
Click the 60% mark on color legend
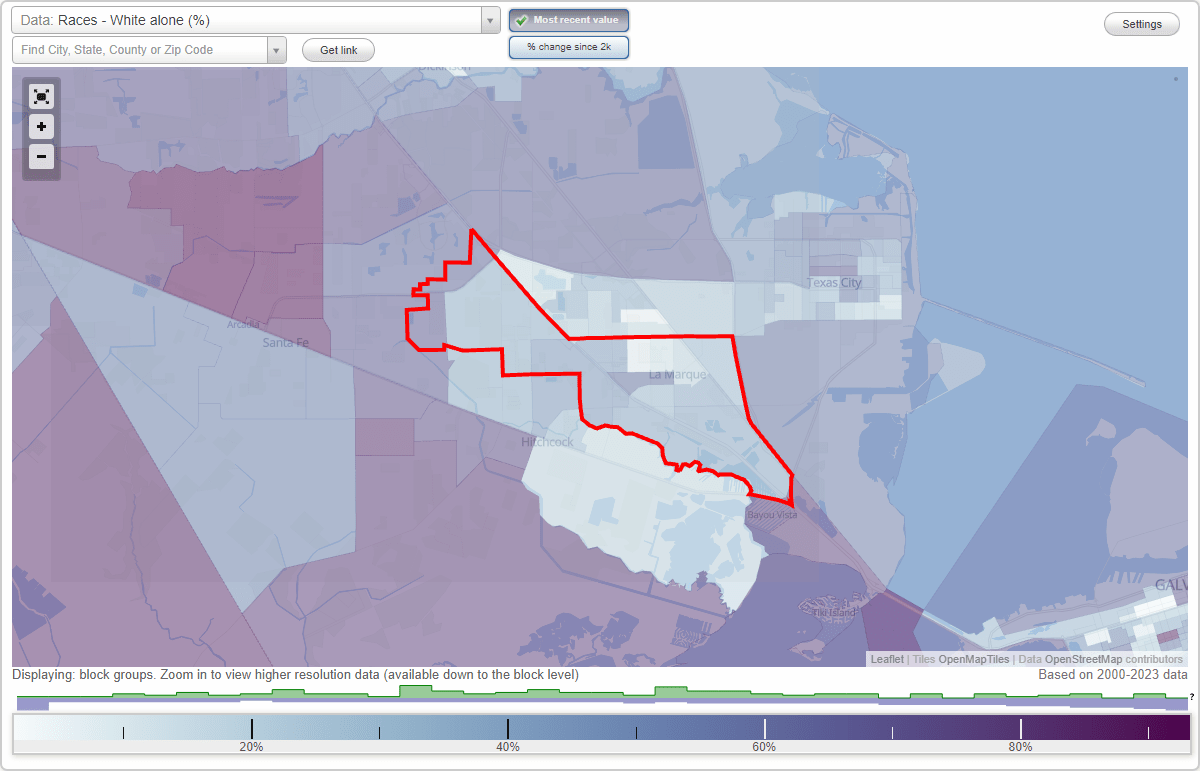point(764,747)
